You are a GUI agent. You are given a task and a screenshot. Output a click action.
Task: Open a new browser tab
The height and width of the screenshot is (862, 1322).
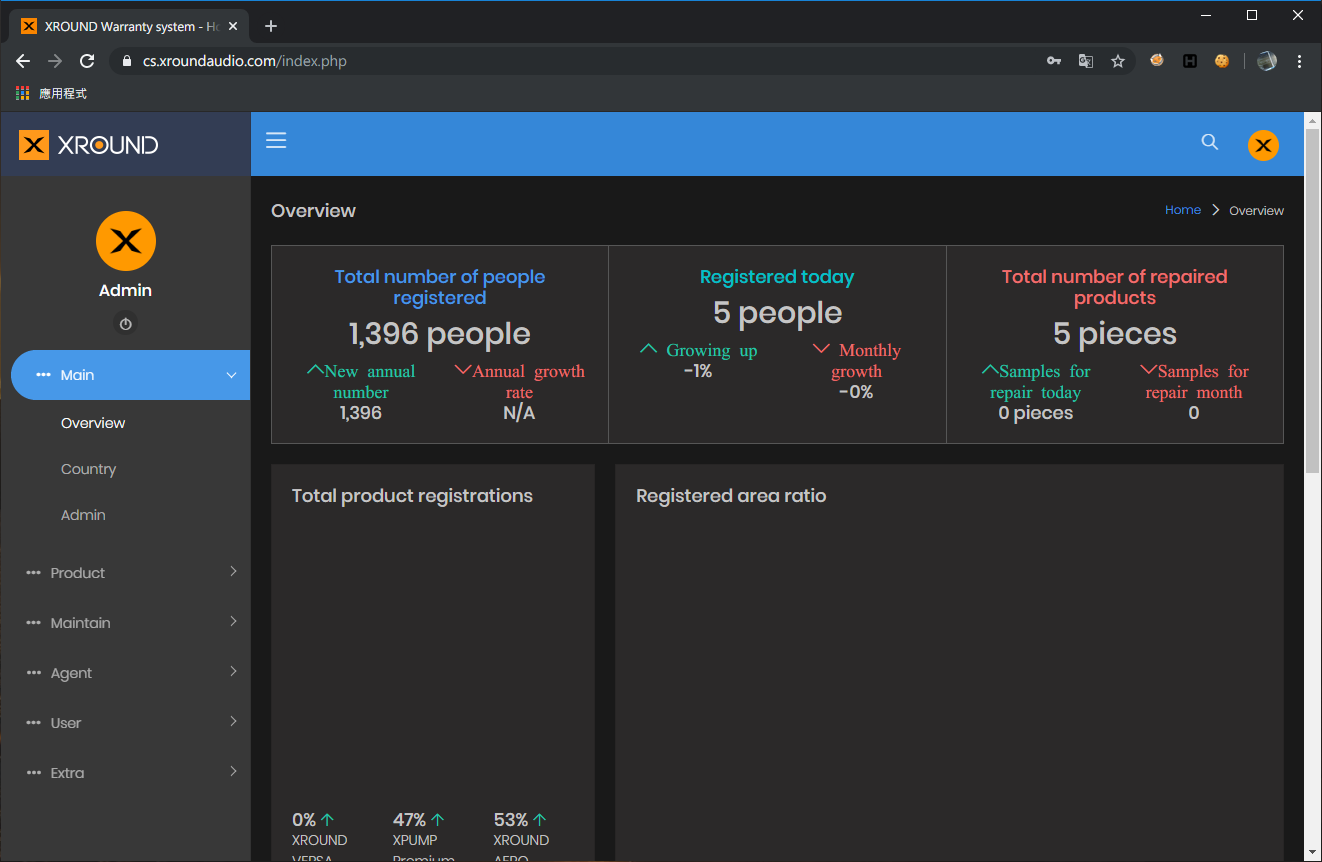(270, 26)
